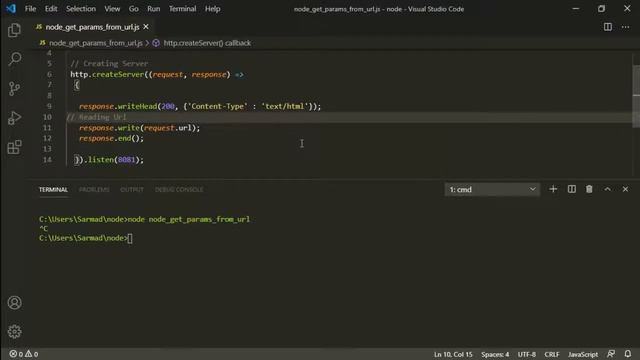
Task: Click terminal command 'node node_get_params_from_url'
Action: click(x=189, y=219)
